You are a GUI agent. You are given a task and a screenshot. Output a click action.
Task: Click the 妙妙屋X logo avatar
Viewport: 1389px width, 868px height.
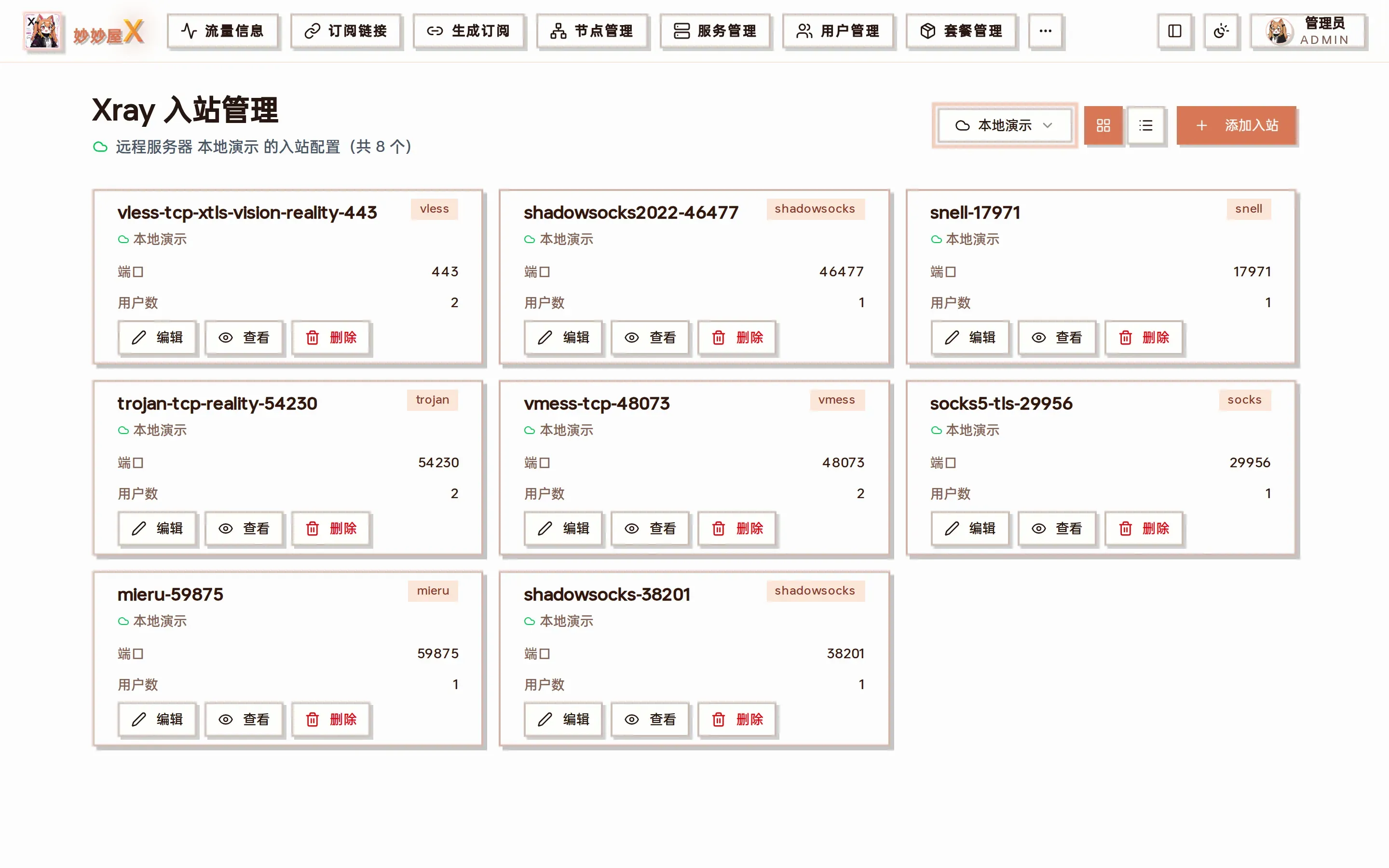click(x=43, y=31)
